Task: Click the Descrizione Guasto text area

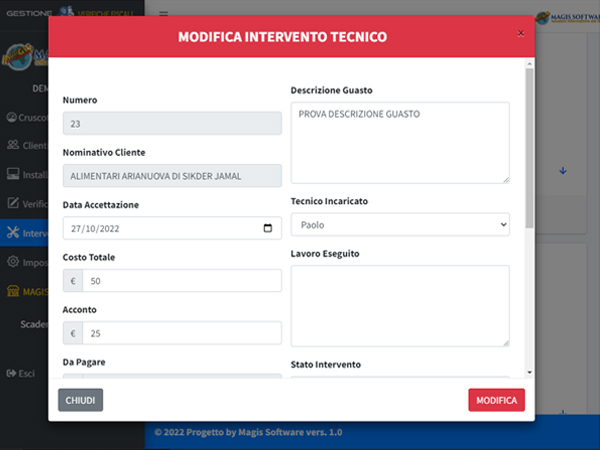Action: click(400, 143)
